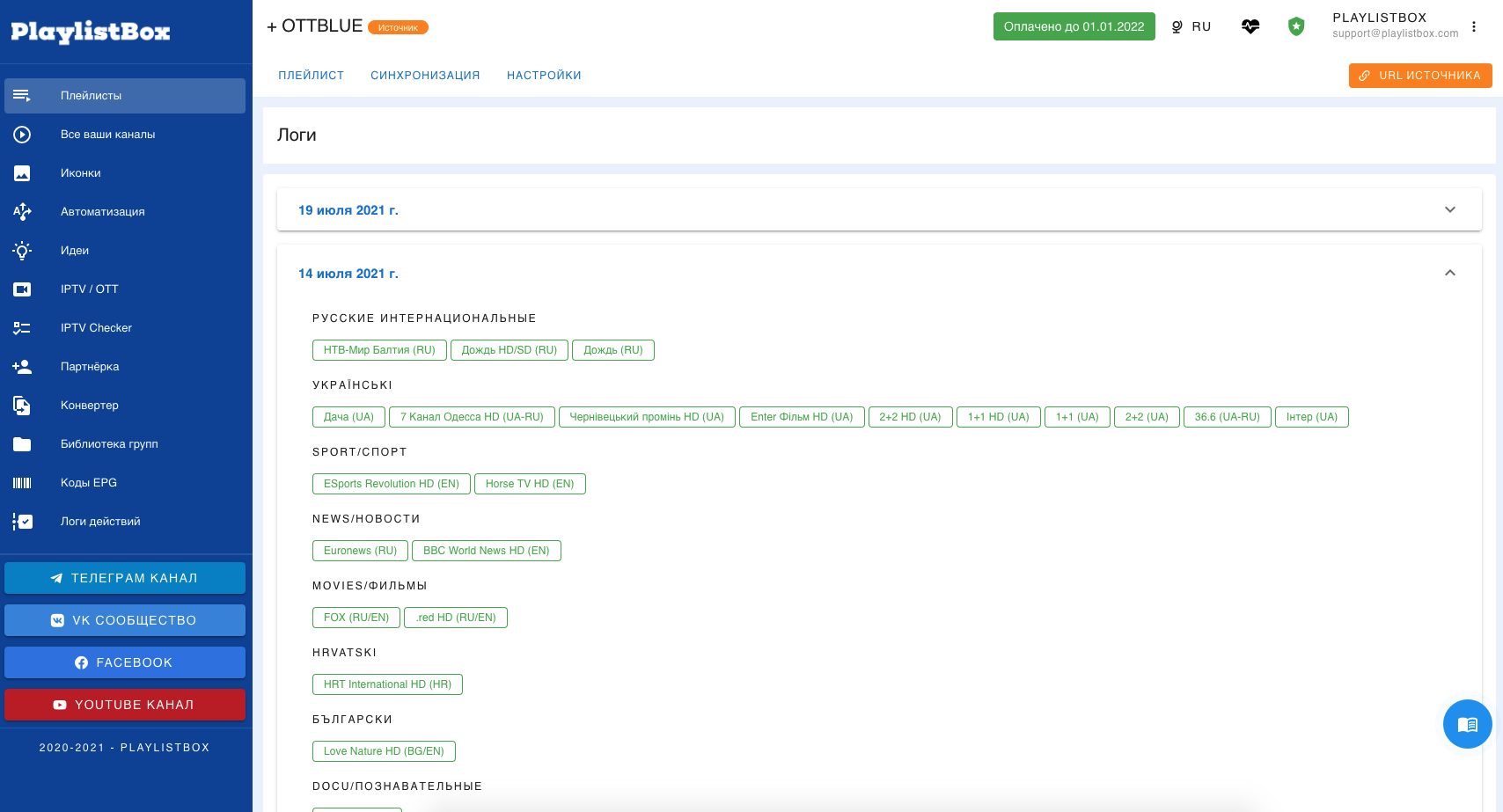Go to Автоматизация in the sidebar

[x=125, y=212]
